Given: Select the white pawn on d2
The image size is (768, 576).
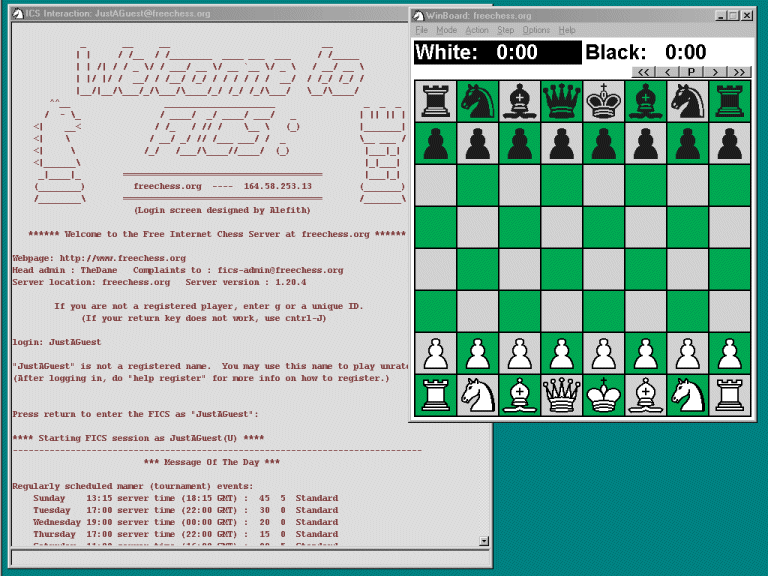Looking at the screenshot, I should [562, 353].
